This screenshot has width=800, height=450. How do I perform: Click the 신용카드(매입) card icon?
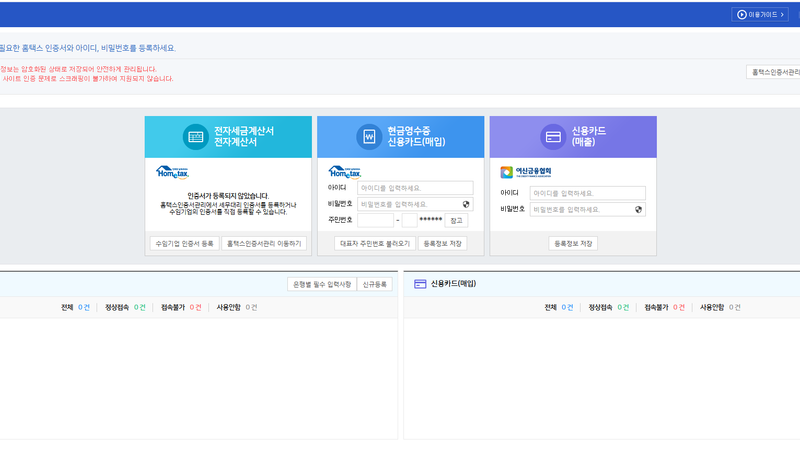420,284
